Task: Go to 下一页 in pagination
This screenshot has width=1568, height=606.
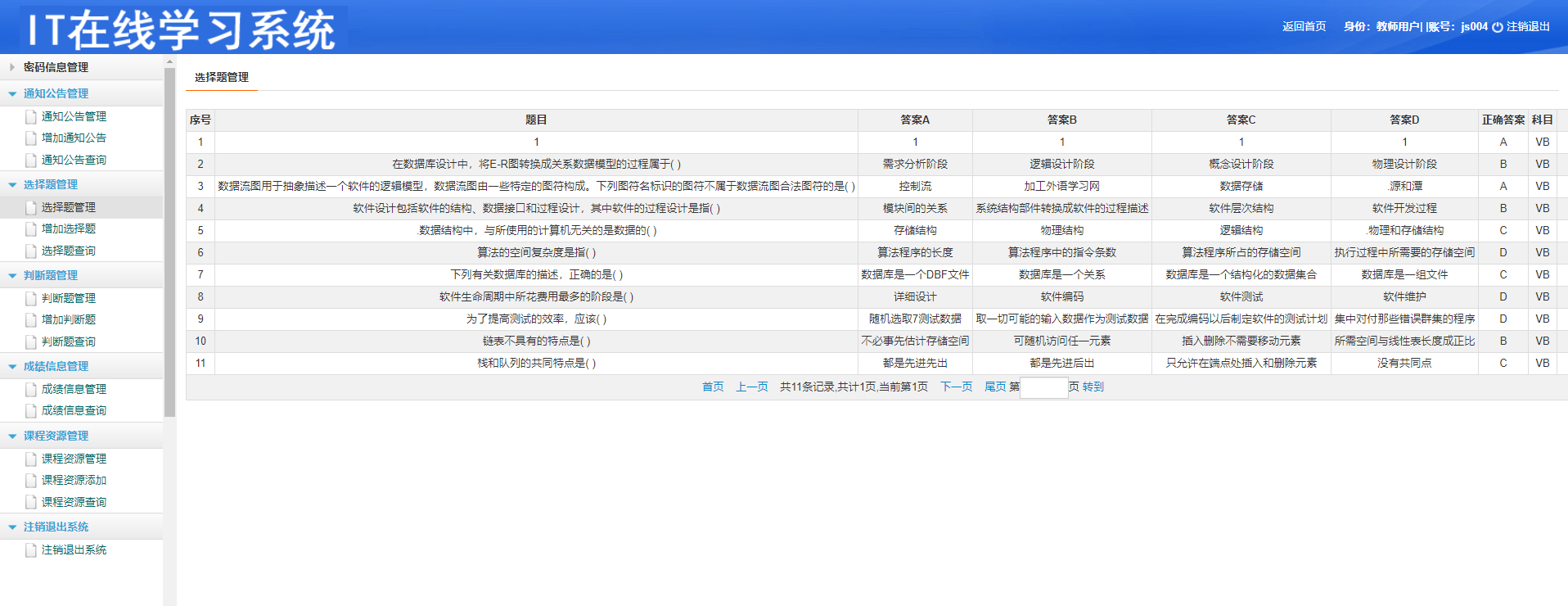Action: point(957,387)
